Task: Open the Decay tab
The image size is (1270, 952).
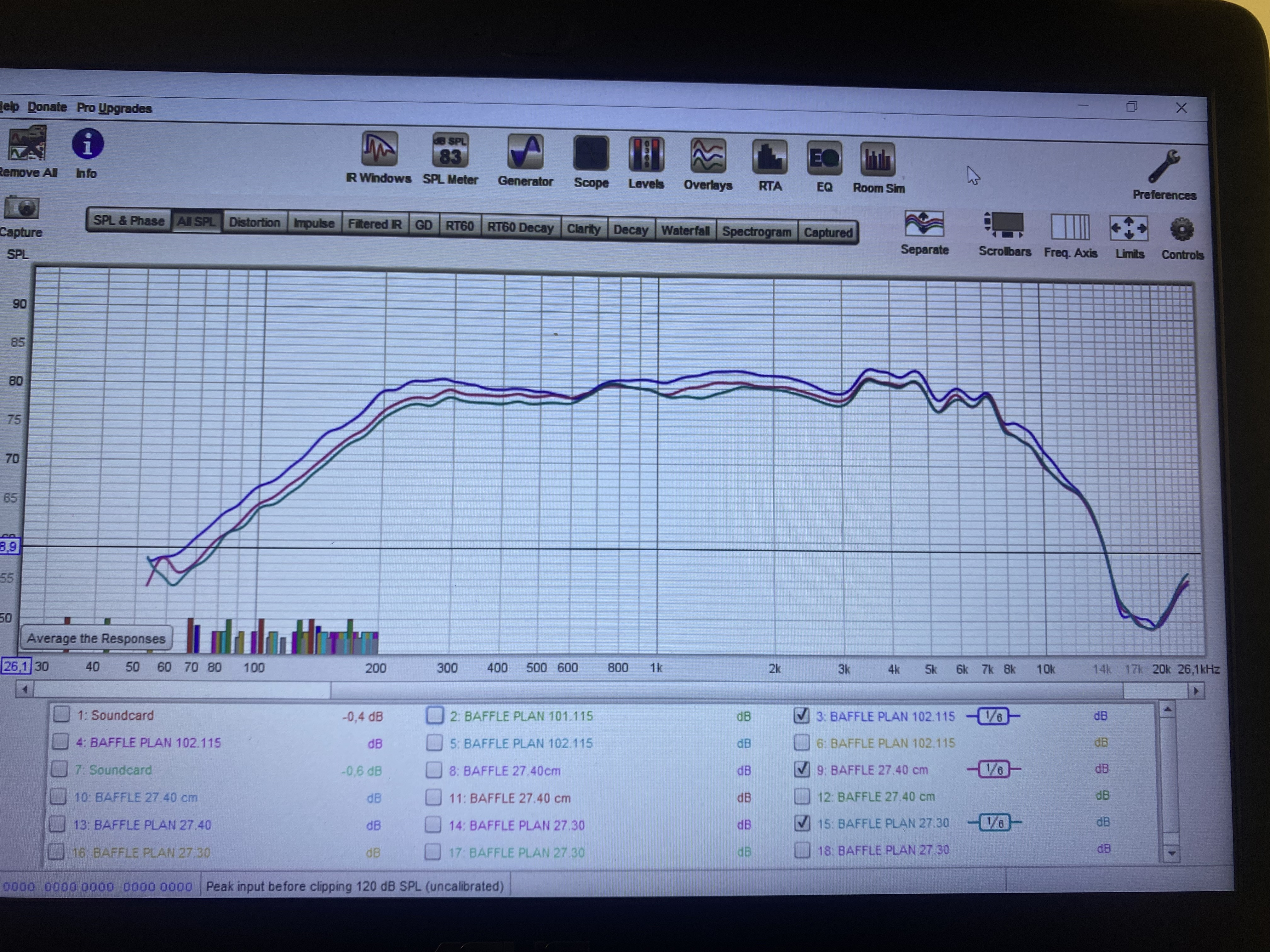Action: point(630,230)
